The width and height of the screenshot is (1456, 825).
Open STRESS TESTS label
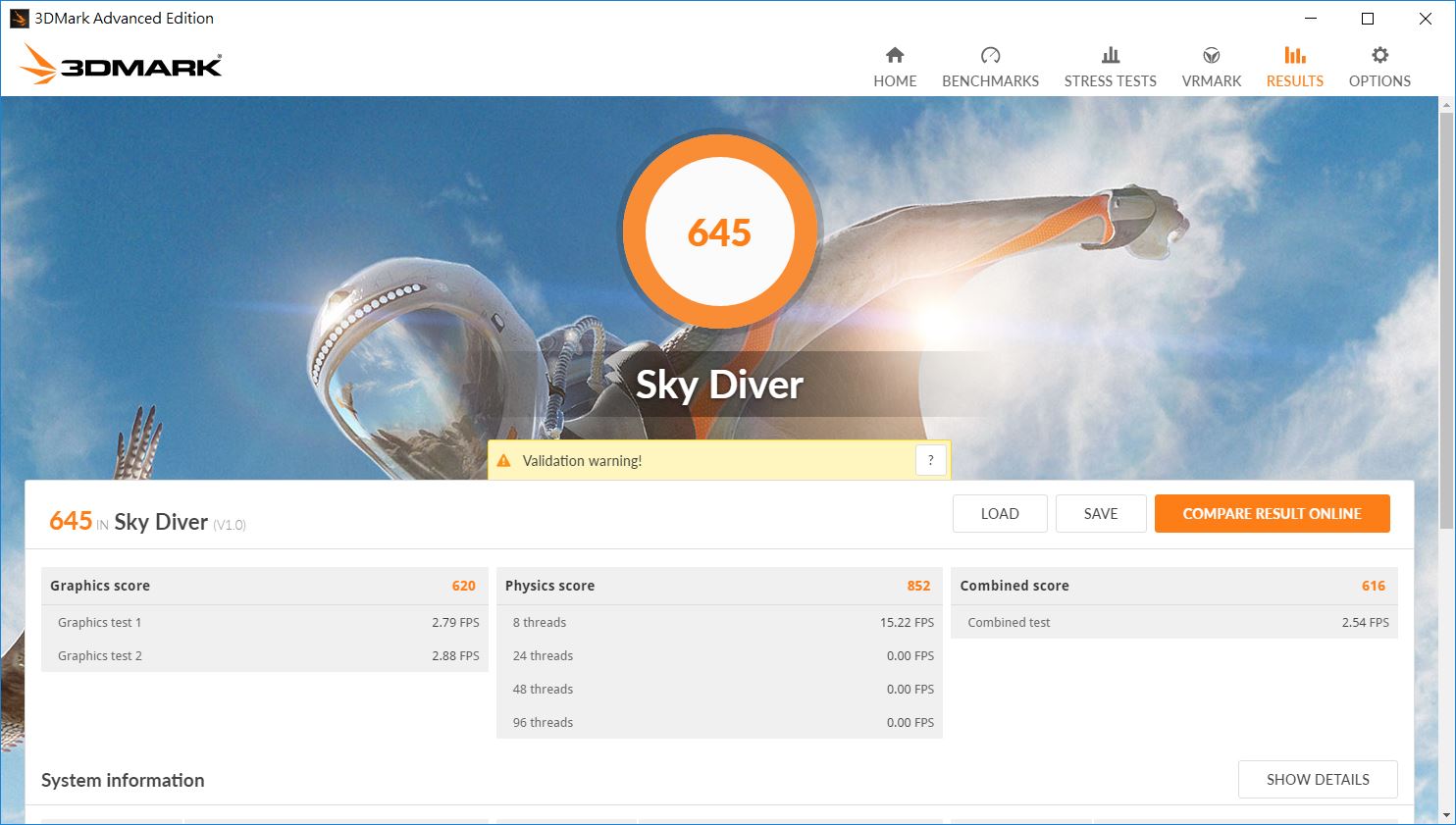pos(1110,81)
